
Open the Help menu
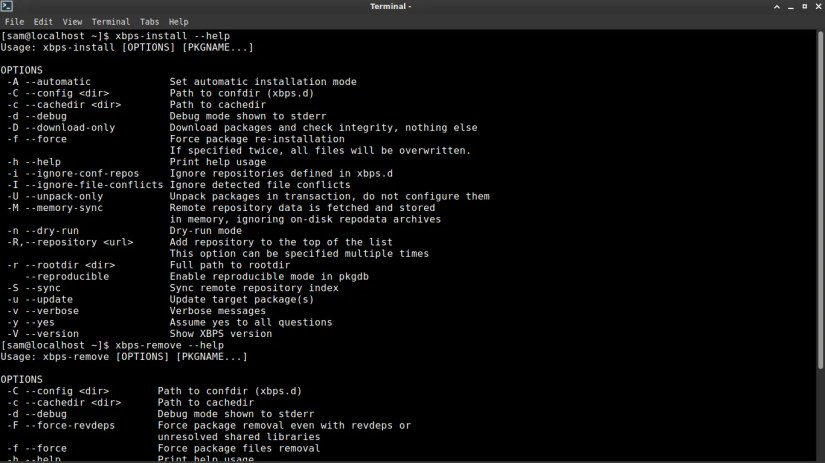coord(178,22)
